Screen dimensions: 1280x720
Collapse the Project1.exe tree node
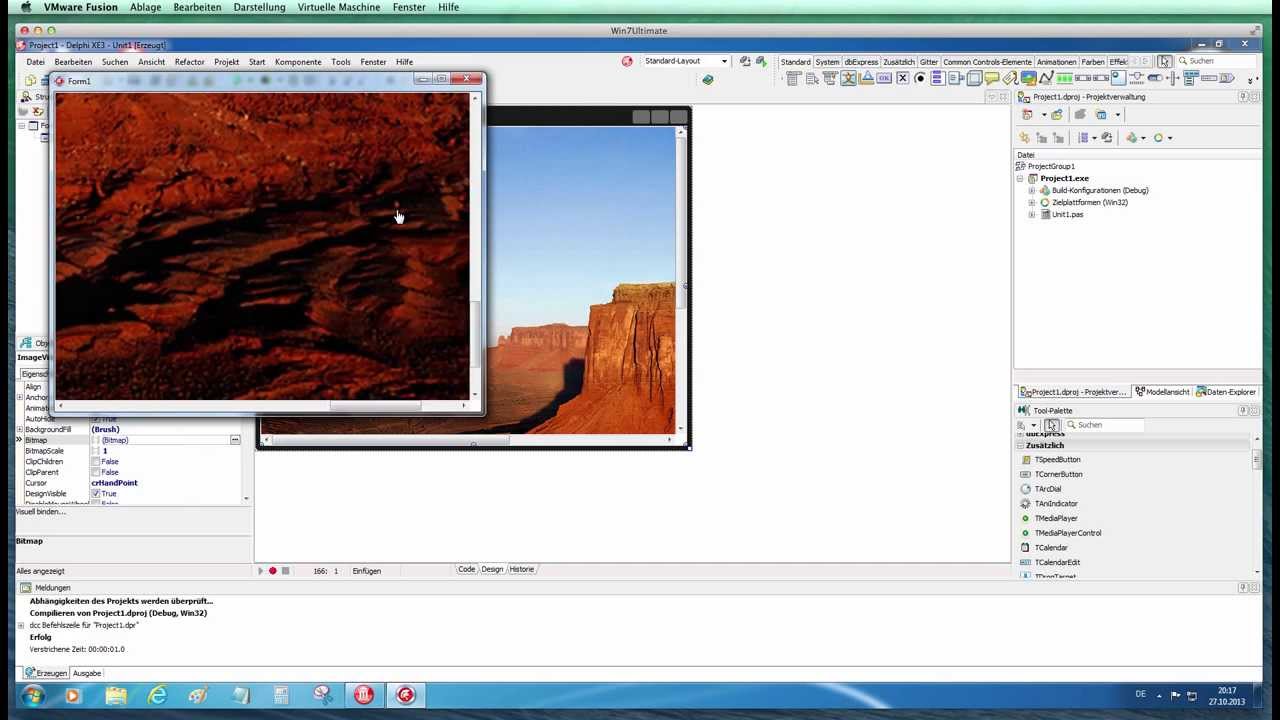pyautogui.click(x=1021, y=178)
